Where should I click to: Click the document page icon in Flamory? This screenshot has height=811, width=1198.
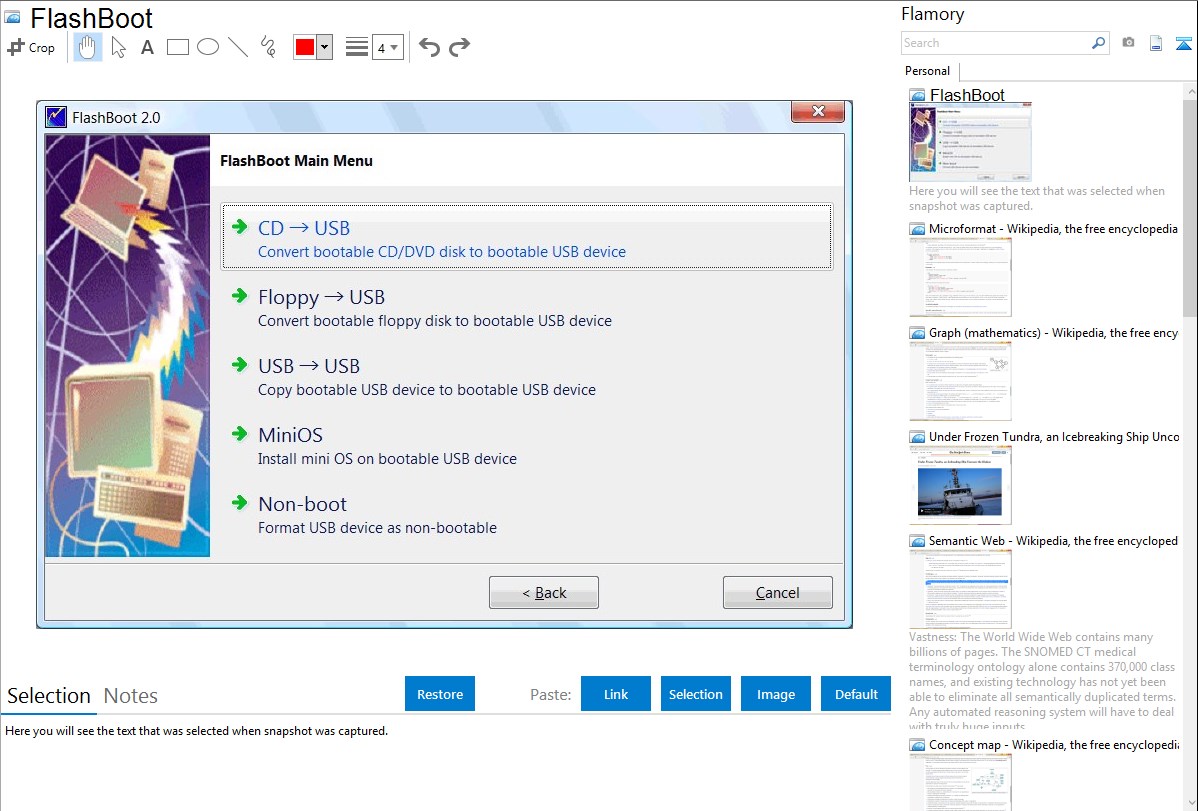[1156, 44]
